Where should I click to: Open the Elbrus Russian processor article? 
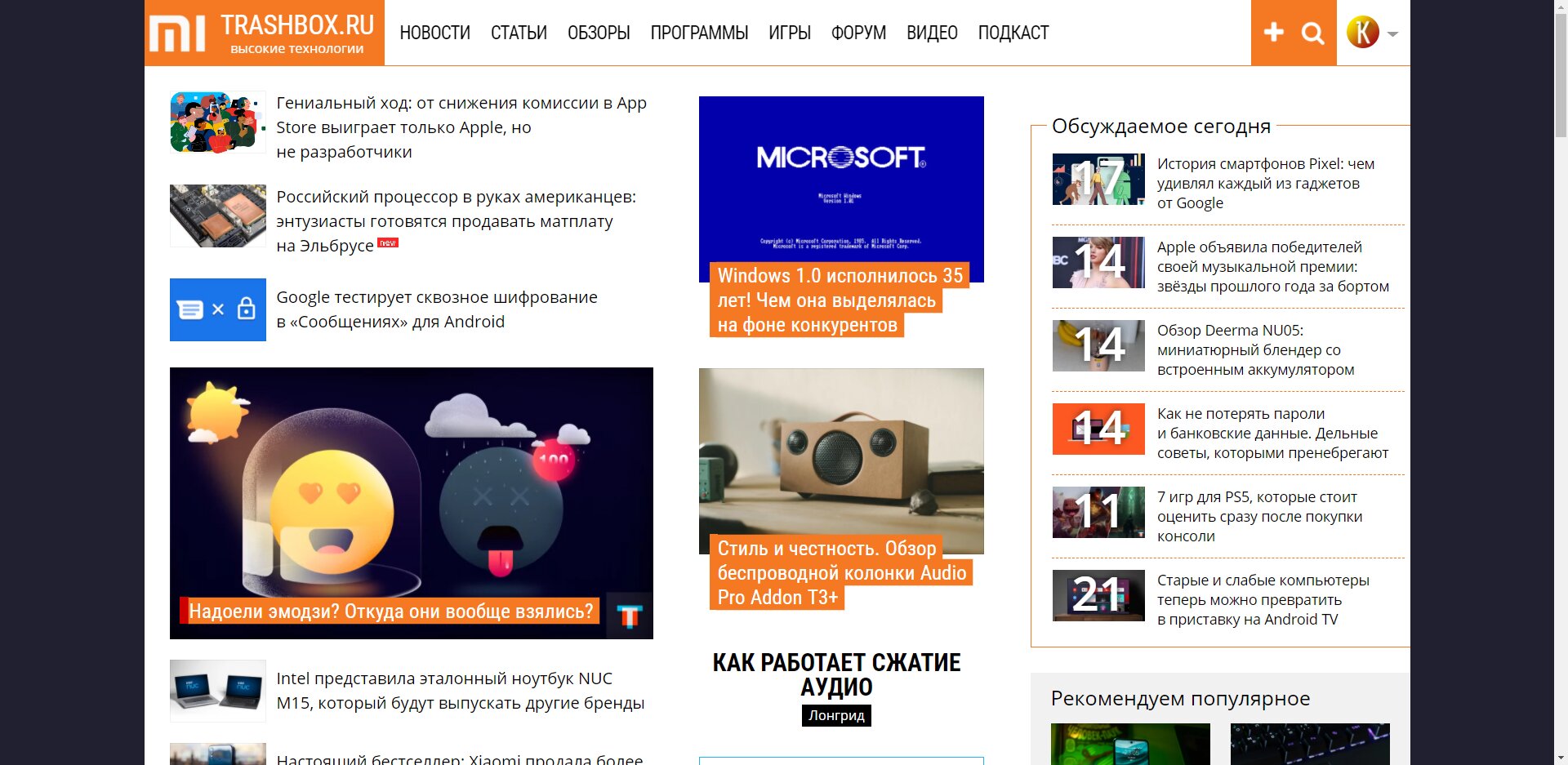point(456,221)
